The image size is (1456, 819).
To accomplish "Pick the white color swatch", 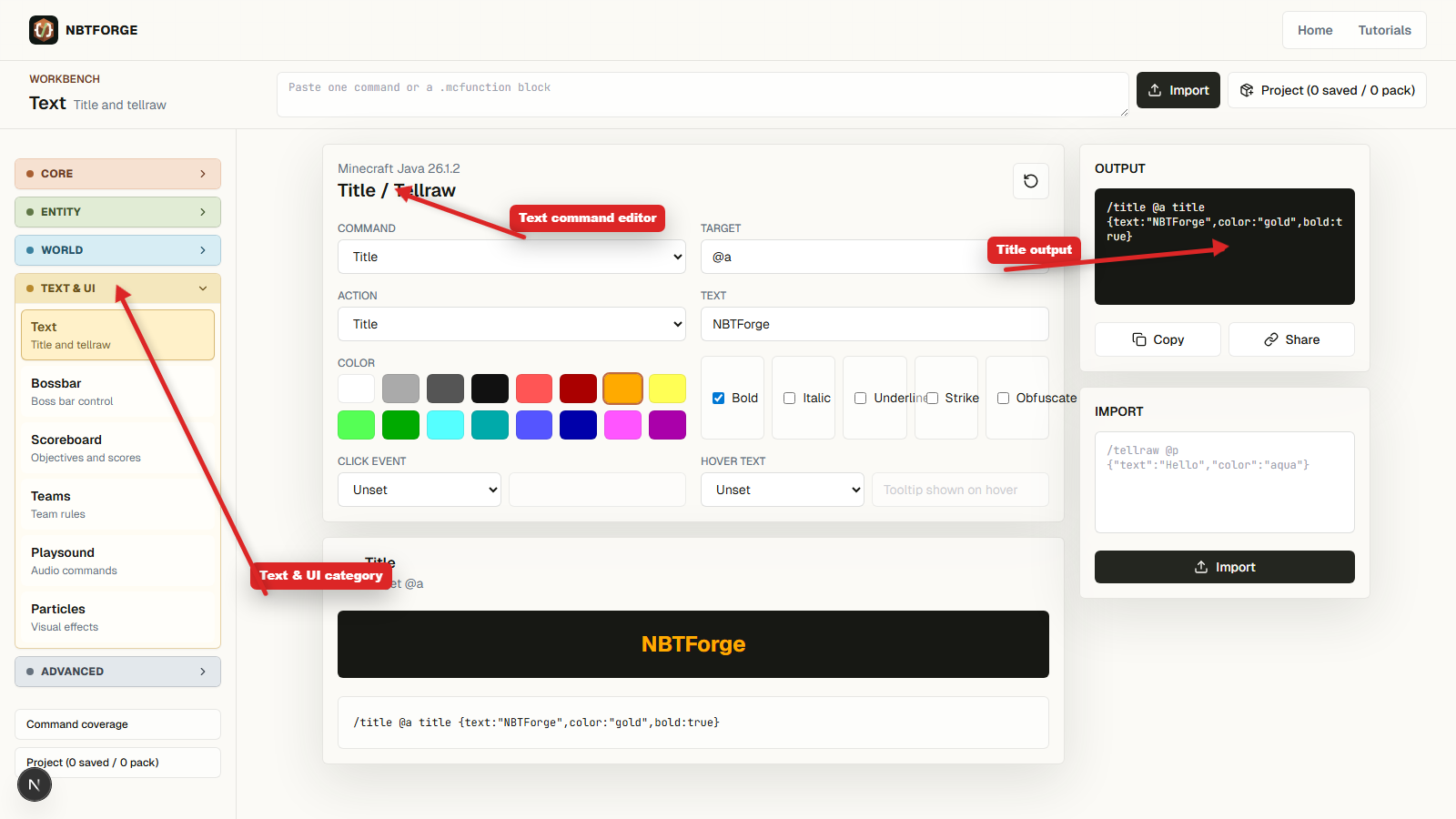I will tap(356, 389).
